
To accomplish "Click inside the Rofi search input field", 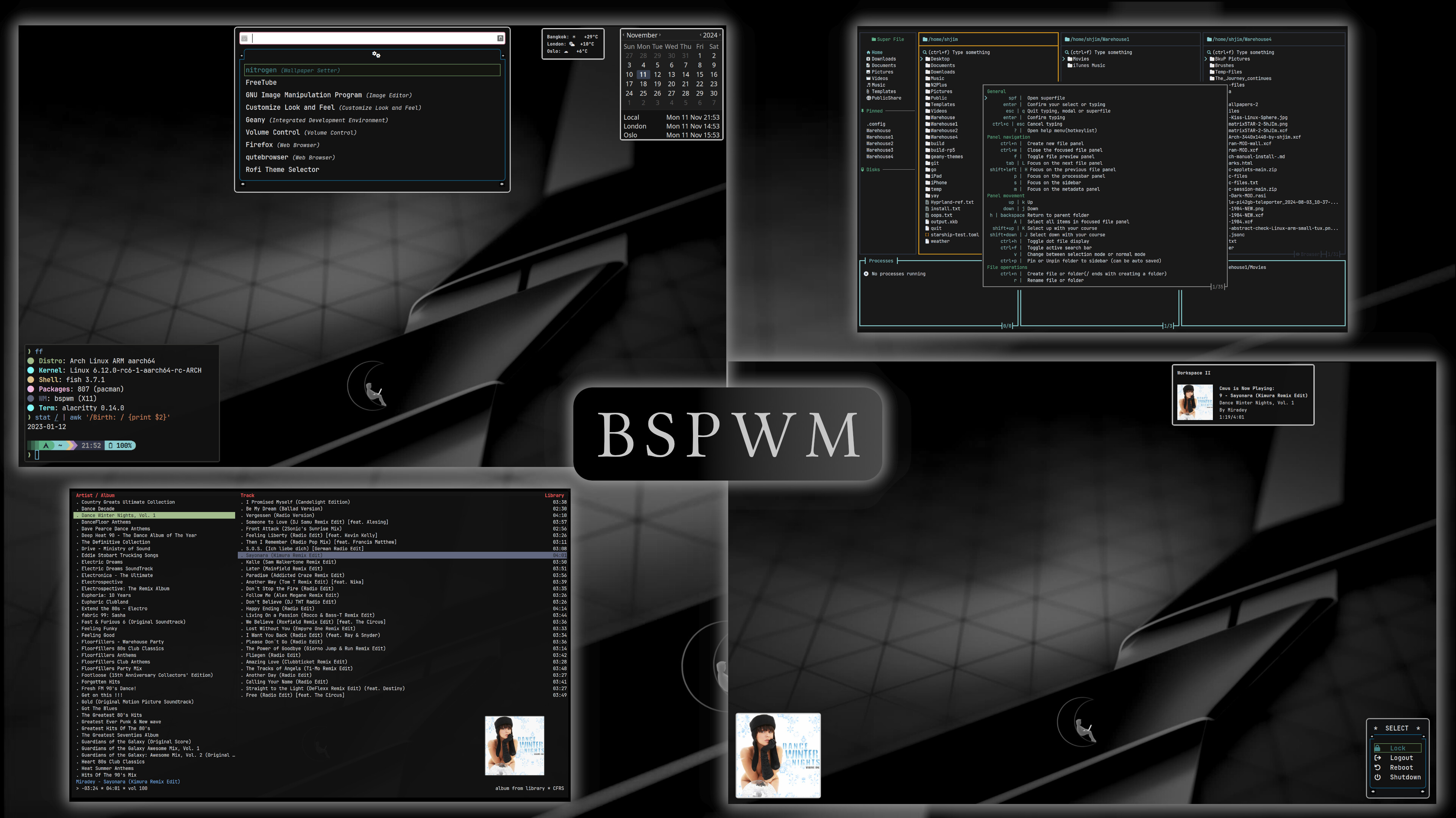I will tap(373, 39).
